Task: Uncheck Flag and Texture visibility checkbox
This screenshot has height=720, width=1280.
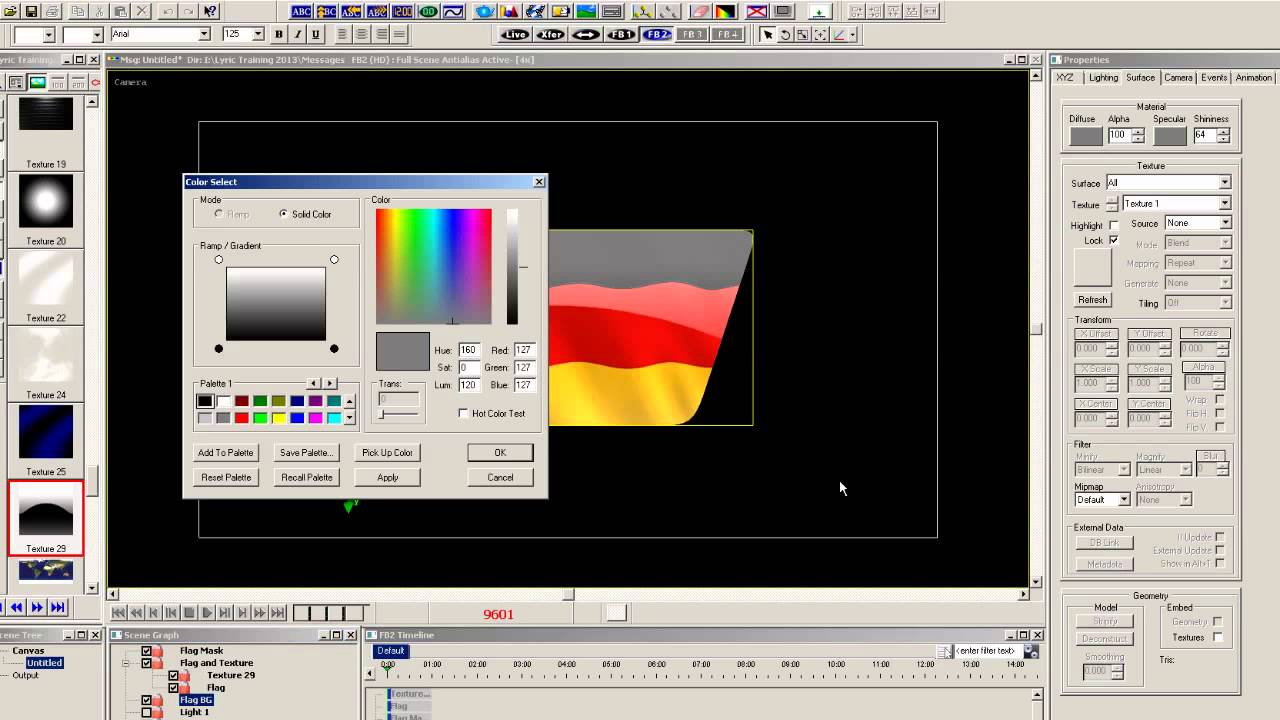Action: tap(146, 663)
